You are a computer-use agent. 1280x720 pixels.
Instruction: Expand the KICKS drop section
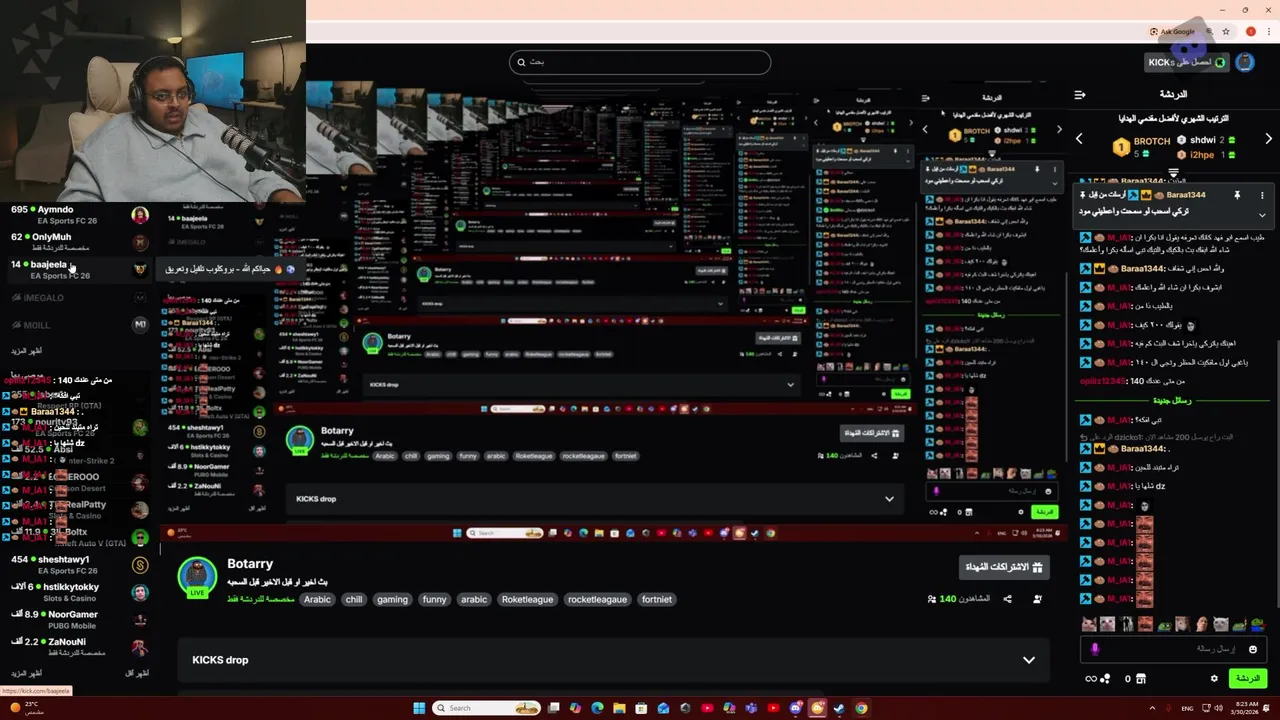pos(1028,660)
